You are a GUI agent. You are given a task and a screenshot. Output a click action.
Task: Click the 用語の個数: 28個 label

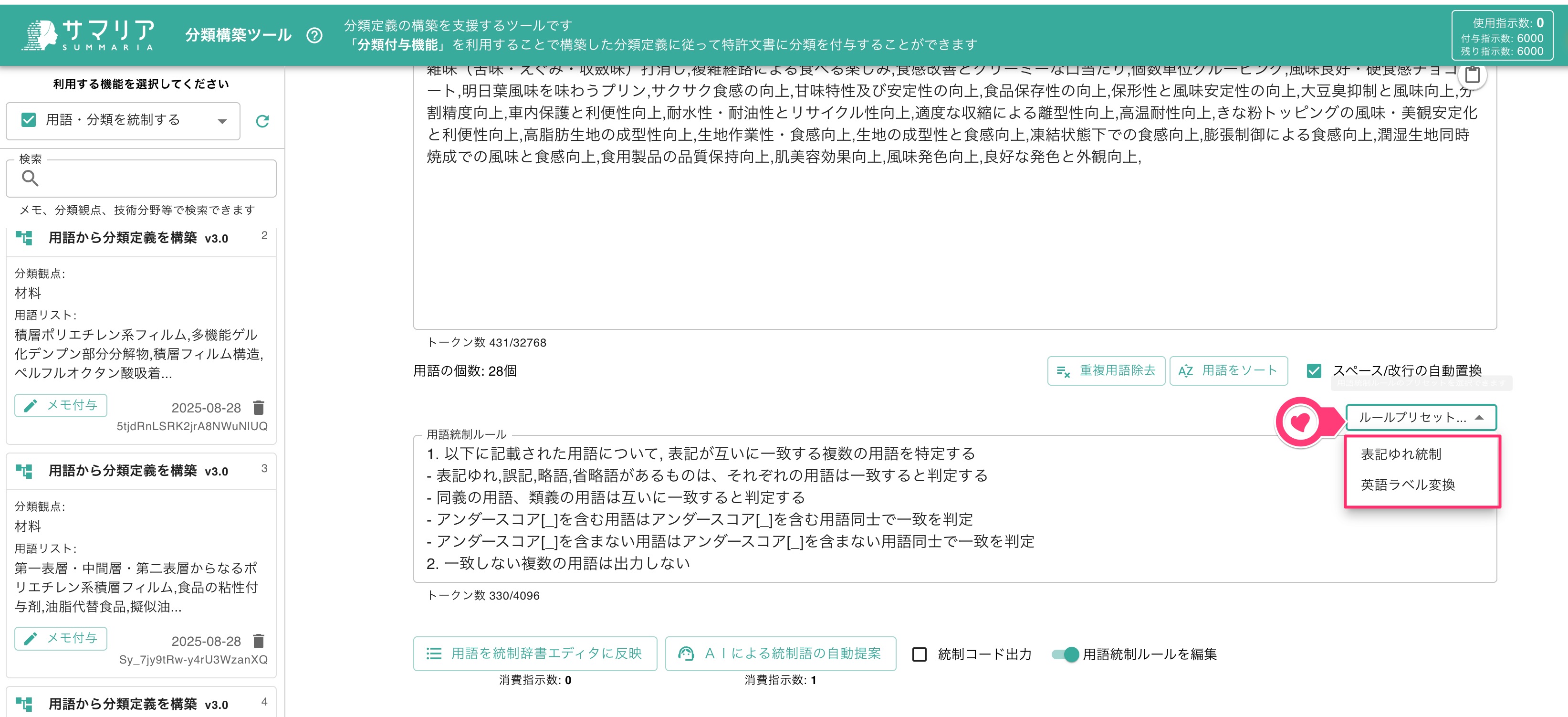(465, 371)
